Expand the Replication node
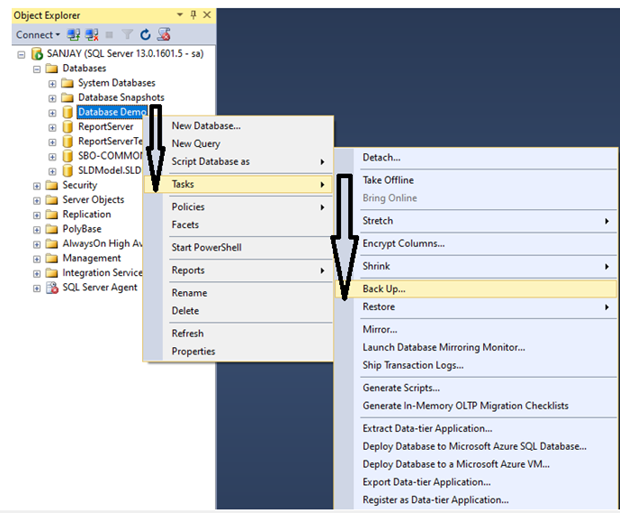This screenshot has height=513, width=620. click(x=37, y=215)
